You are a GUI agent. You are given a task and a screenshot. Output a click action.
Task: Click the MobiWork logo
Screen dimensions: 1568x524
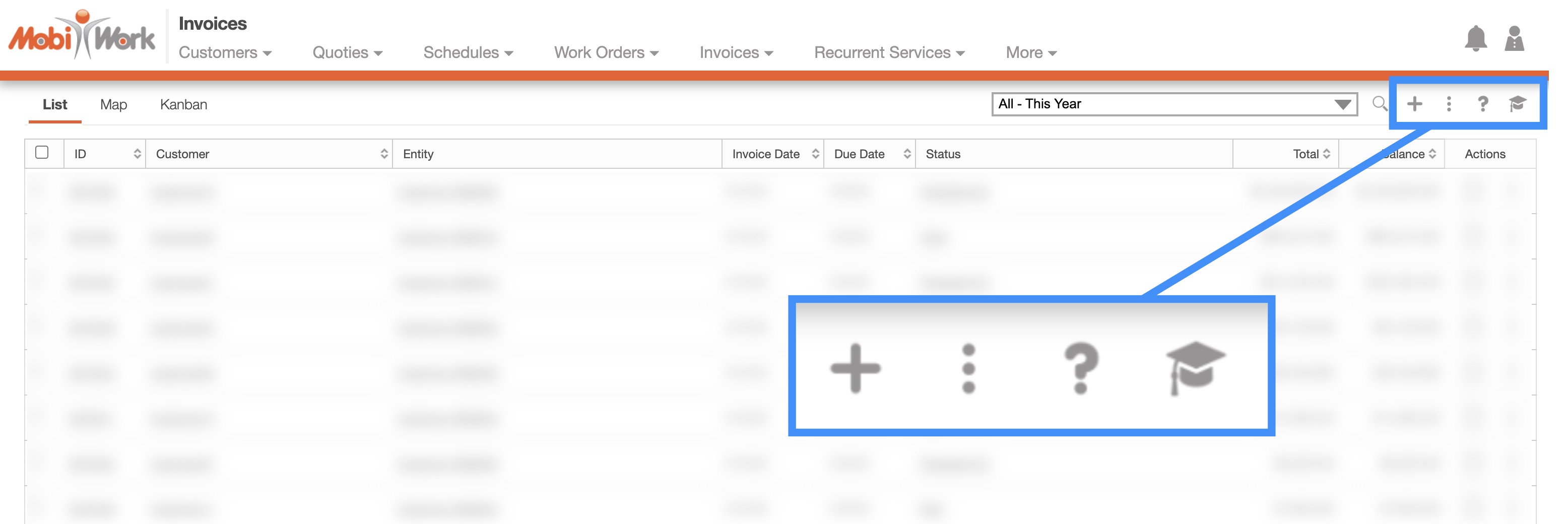point(82,35)
